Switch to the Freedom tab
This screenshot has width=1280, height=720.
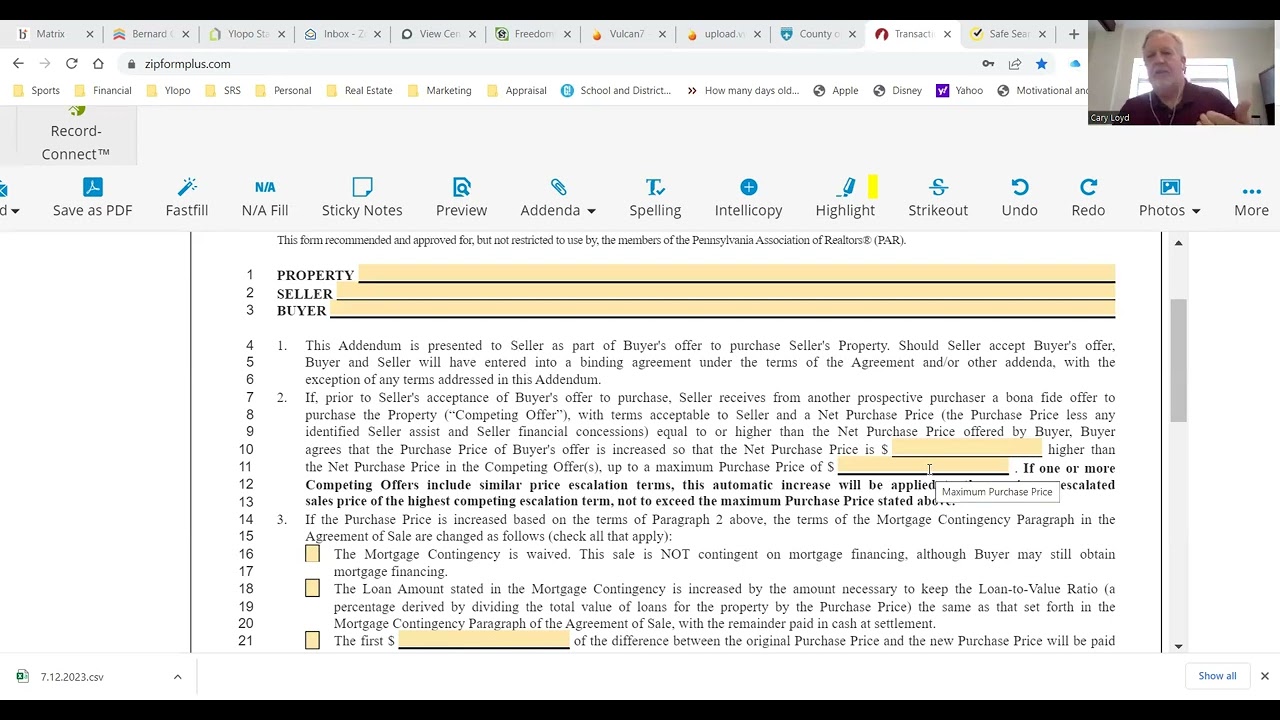coord(532,34)
